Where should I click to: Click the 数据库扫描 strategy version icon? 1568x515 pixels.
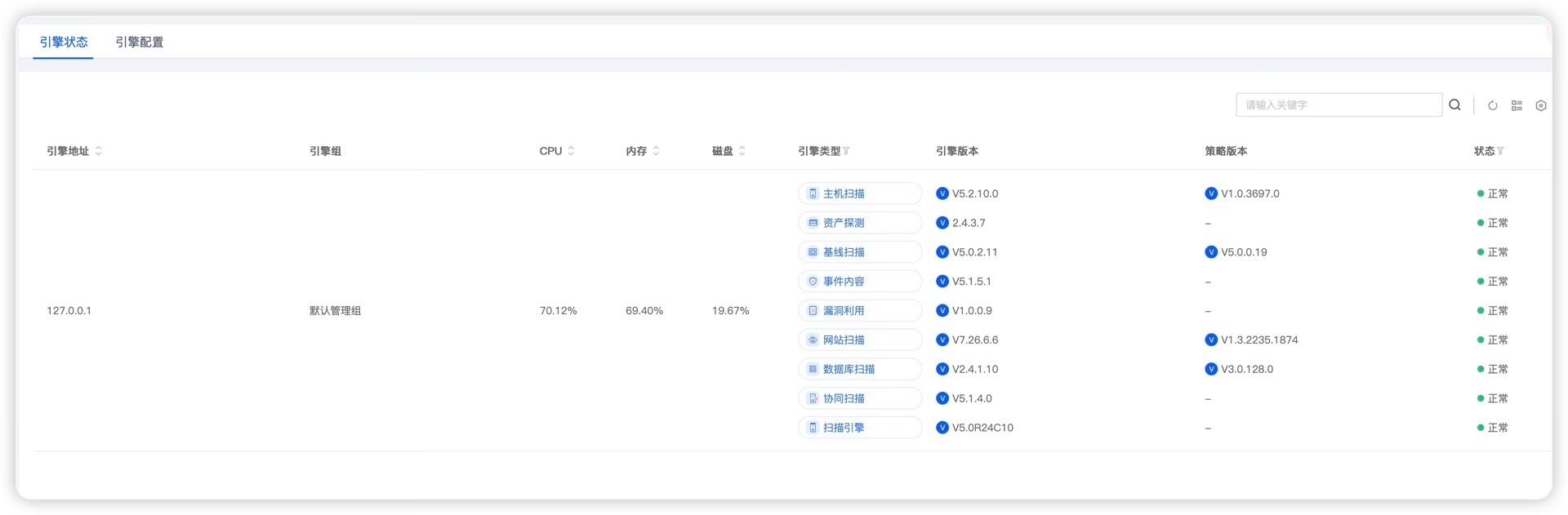coord(1211,370)
